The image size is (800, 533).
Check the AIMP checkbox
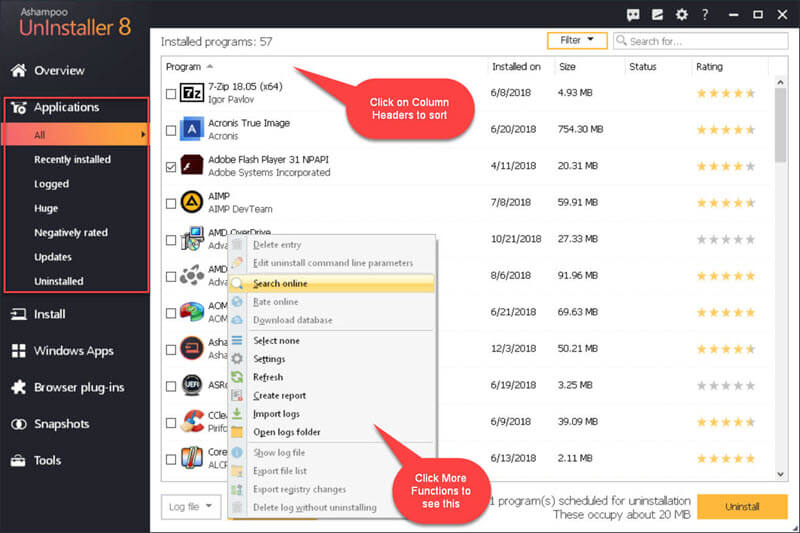click(171, 204)
